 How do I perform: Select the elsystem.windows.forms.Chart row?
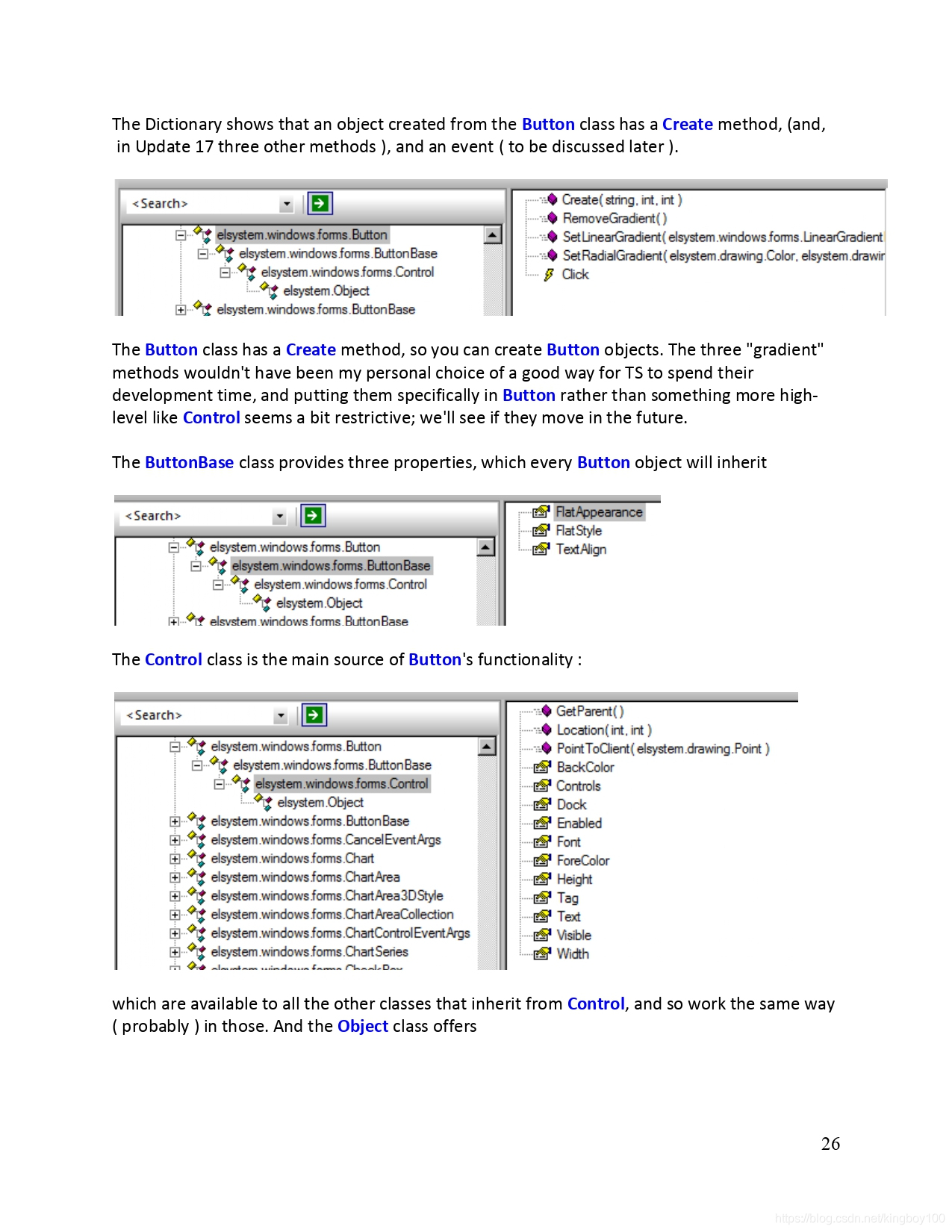tap(293, 858)
